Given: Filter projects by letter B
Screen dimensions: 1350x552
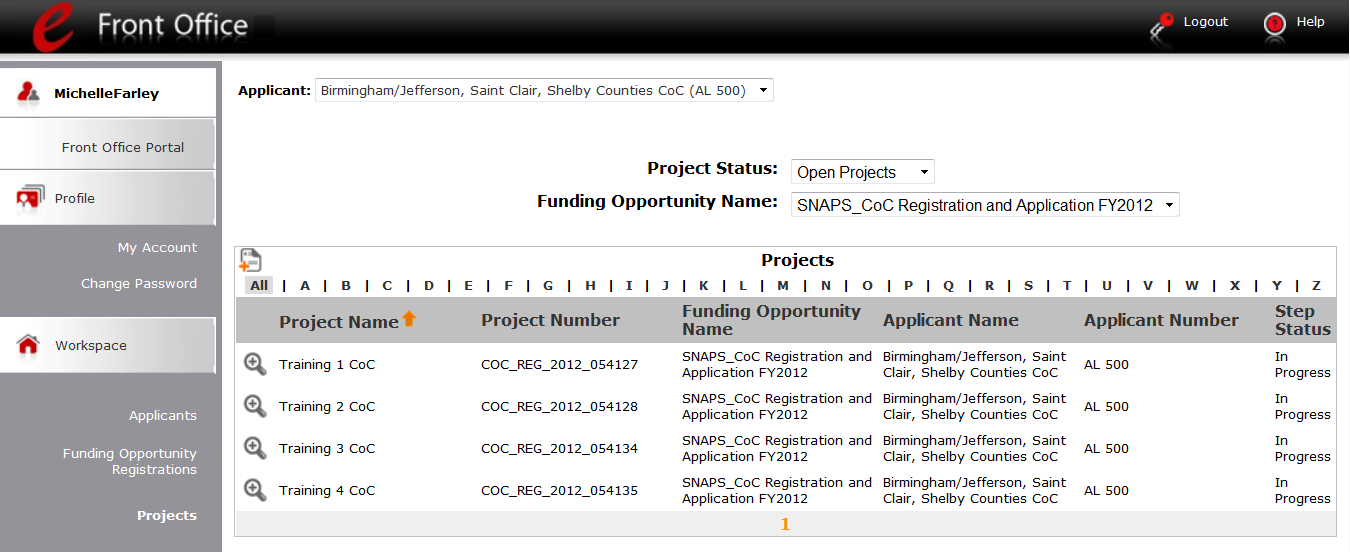Looking at the screenshot, I should pos(346,285).
